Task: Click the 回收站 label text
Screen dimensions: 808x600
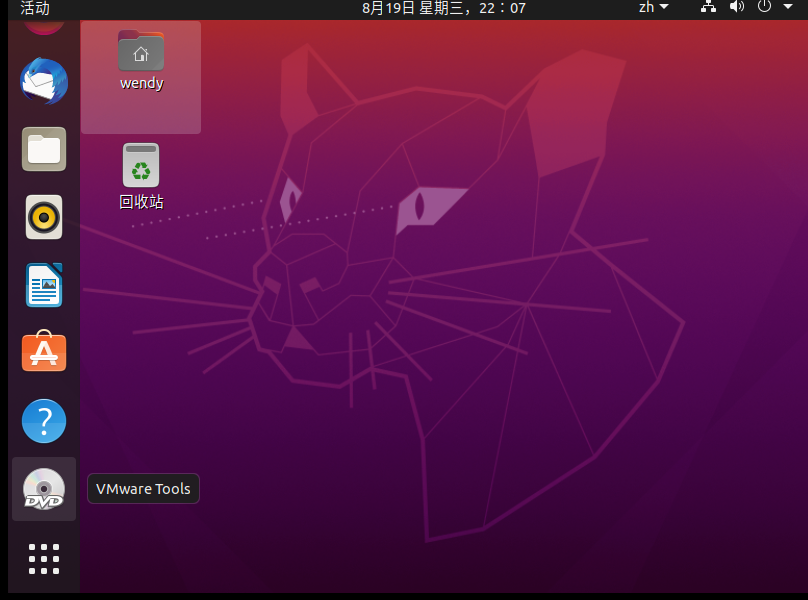Action: 141,202
